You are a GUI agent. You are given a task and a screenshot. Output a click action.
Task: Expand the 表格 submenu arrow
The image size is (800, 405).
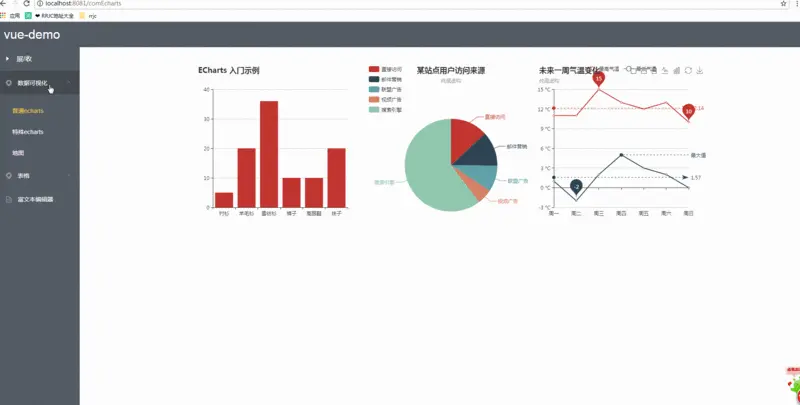pyautogui.click(x=68, y=175)
